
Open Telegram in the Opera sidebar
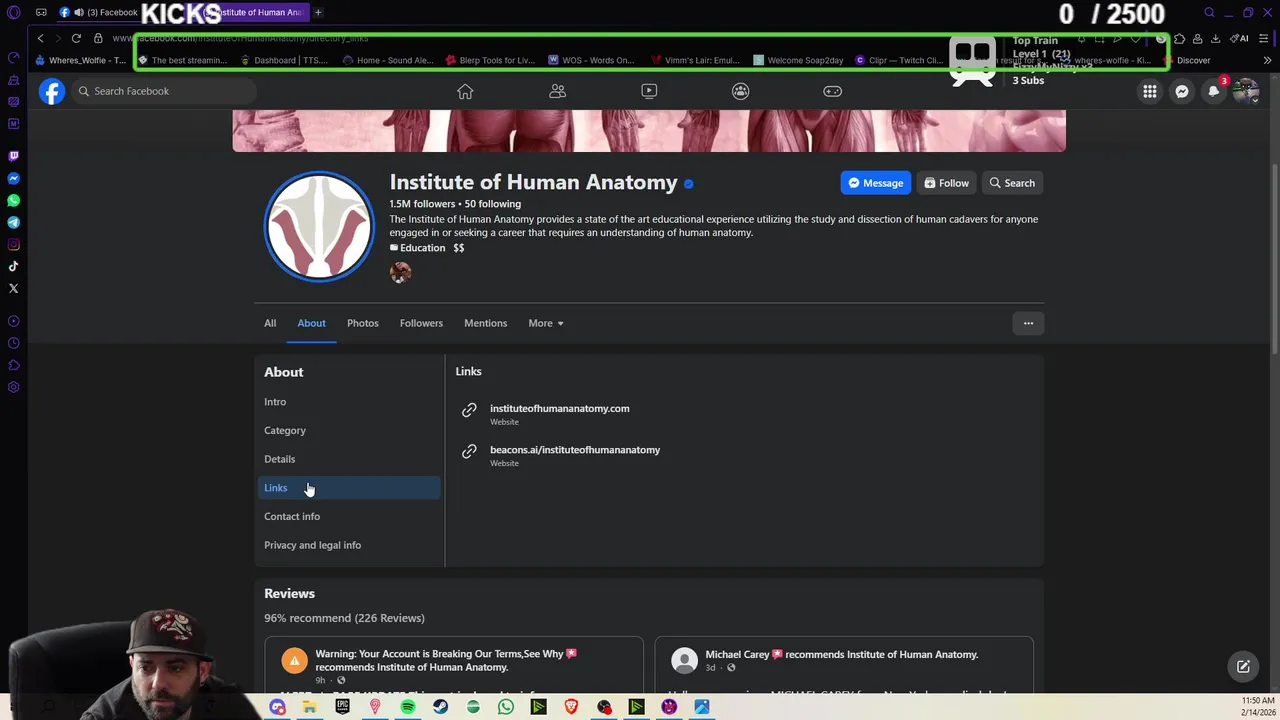pyautogui.click(x=13, y=222)
